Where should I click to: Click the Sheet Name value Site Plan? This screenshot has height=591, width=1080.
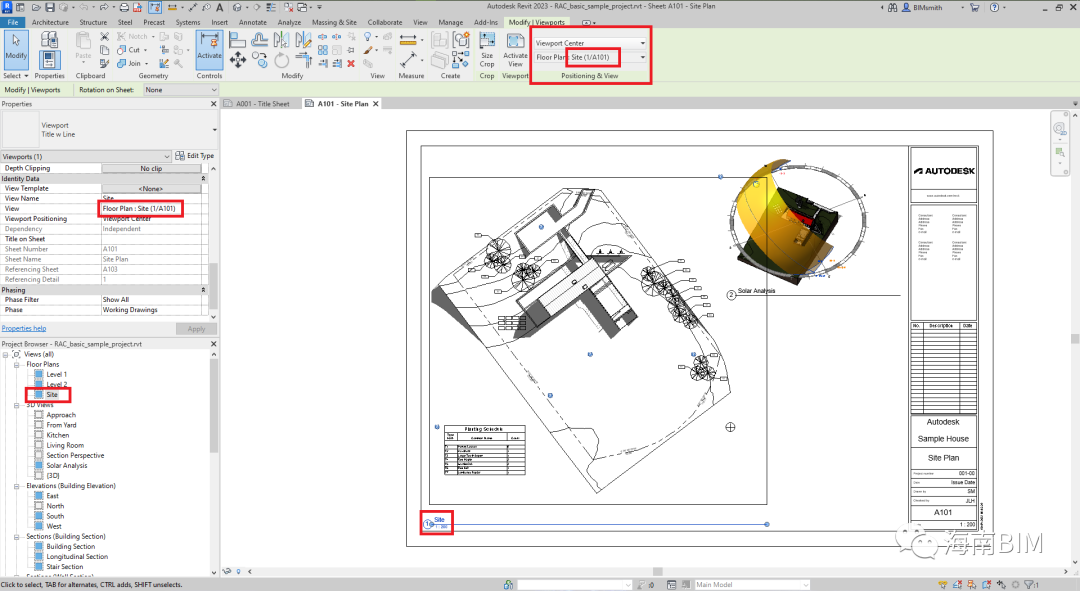tap(154, 259)
